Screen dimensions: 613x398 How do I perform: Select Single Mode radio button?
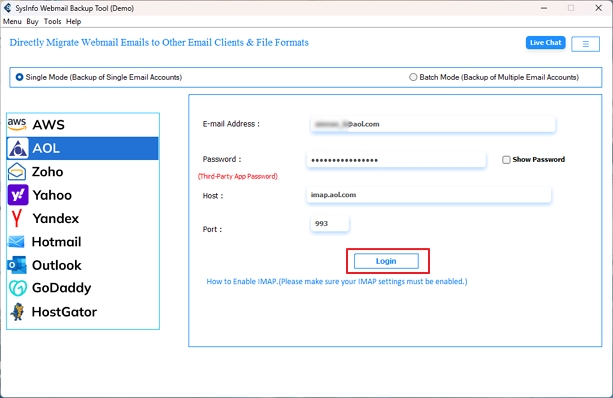click(x=19, y=77)
